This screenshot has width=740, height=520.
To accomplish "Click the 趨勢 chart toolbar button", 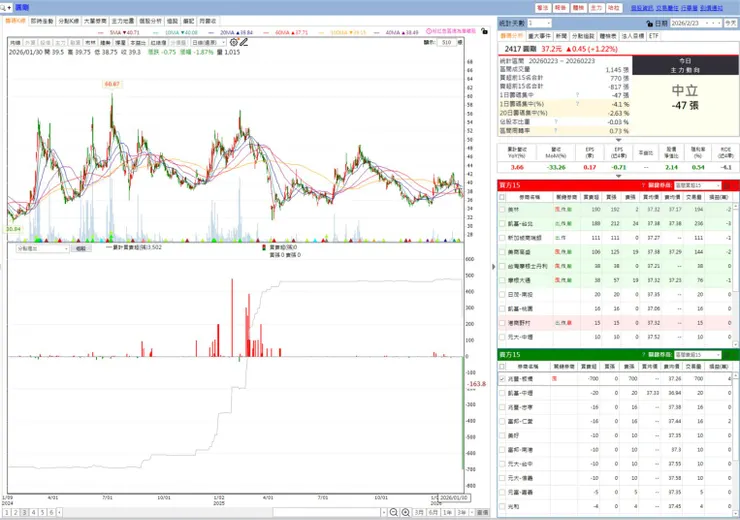I will 105,43.
